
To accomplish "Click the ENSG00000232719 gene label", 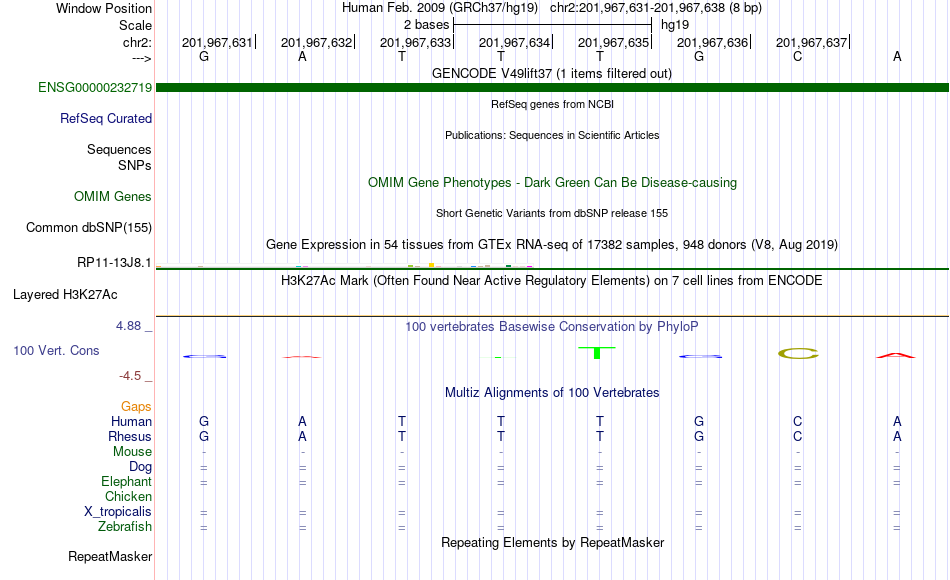I will [95, 87].
